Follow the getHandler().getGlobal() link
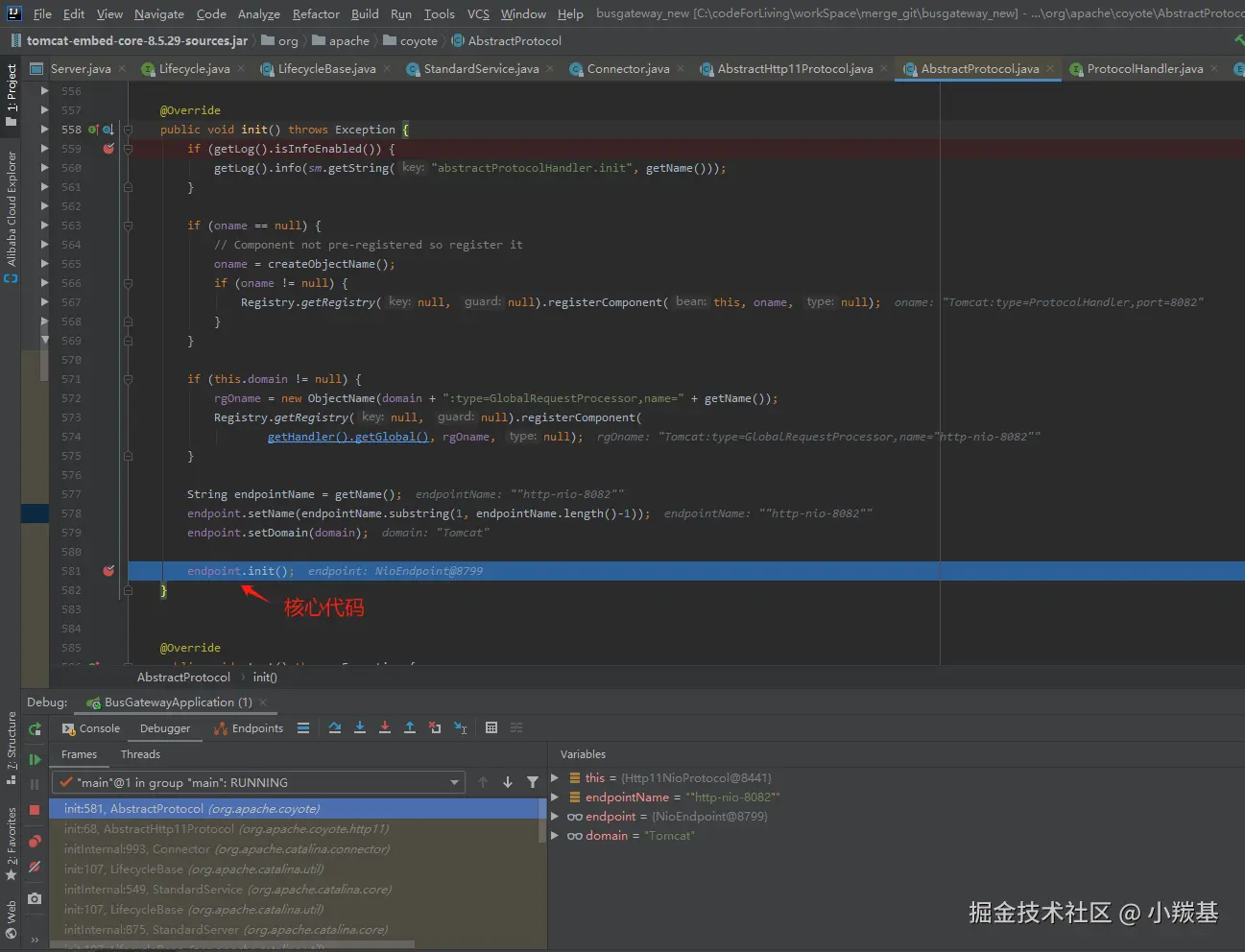The width and height of the screenshot is (1245, 952). pos(348,437)
